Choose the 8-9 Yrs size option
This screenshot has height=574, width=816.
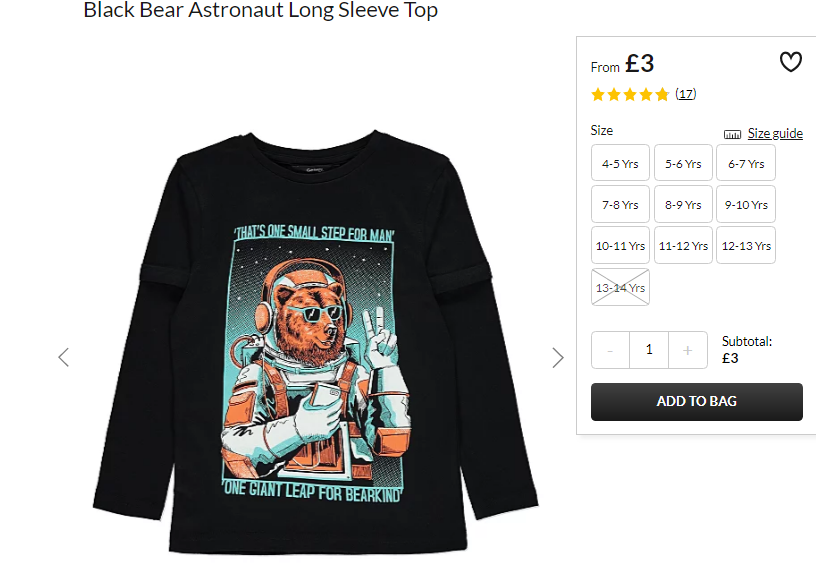[683, 204]
